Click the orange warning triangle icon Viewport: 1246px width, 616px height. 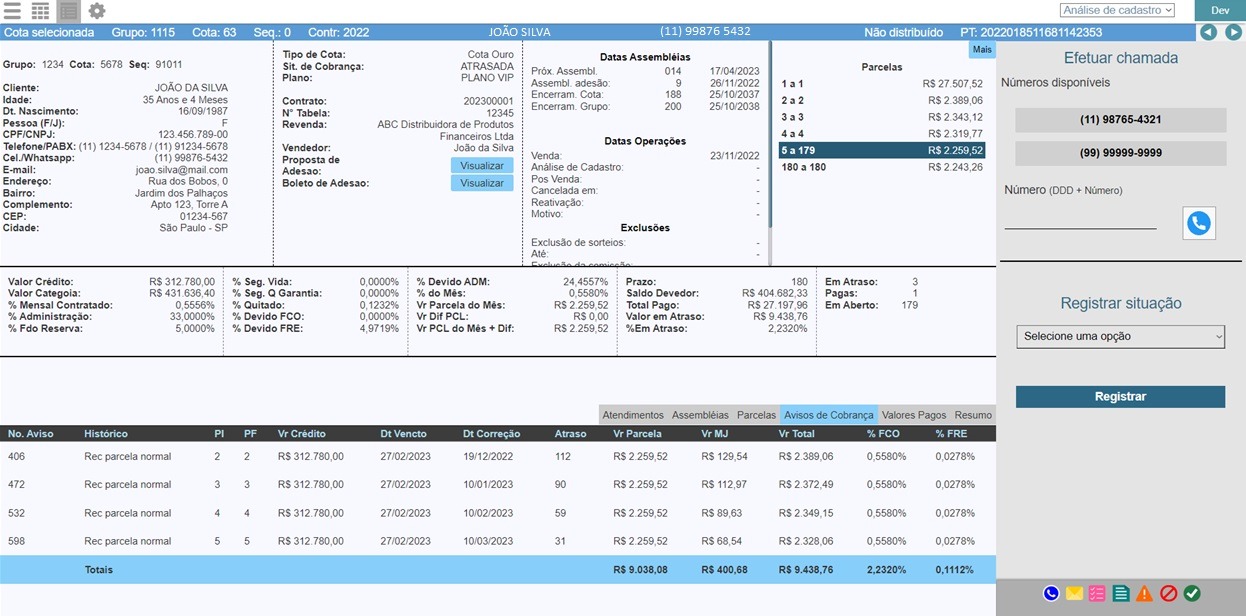tap(1144, 593)
